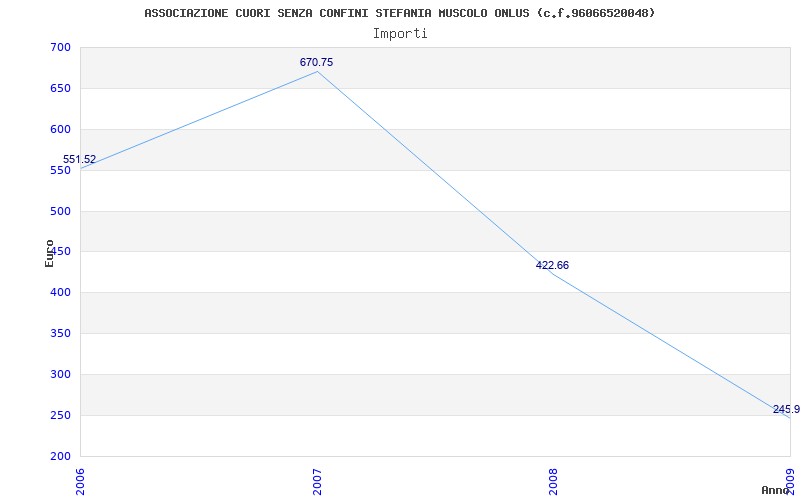Click the 200 y-axis tick label
Viewport: 800px width, 500px height.
coord(60,456)
